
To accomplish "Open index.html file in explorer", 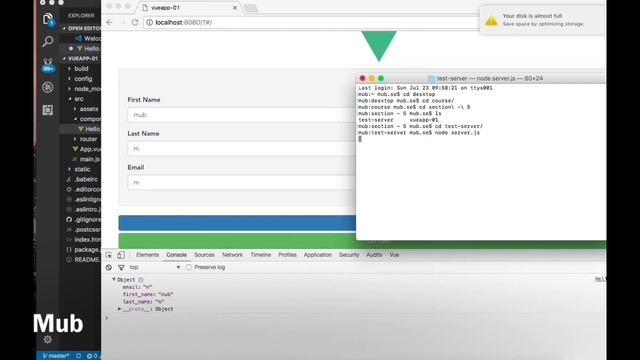I will point(83,240).
